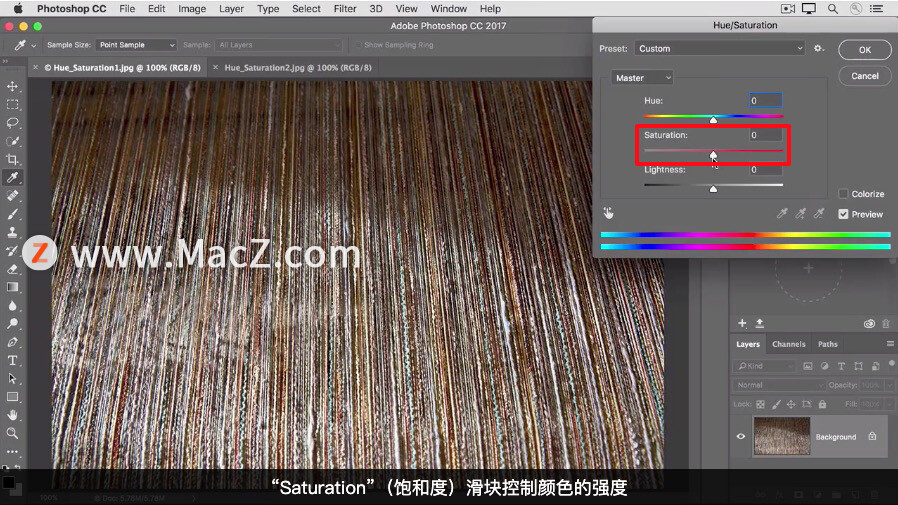898x505 pixels.
Task: Open the Preset dropdown showing Custom
Action: tap(719, 49)
